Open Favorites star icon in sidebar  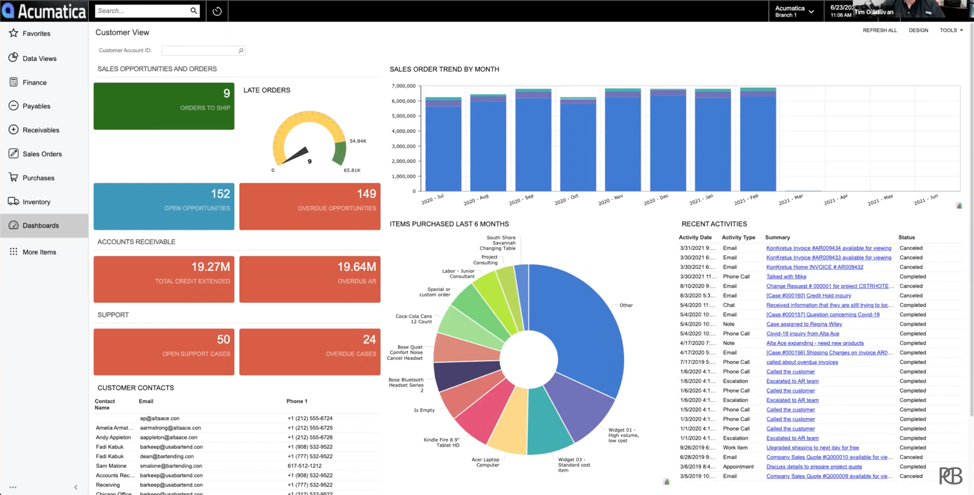pyautogui.click(x=13, y=33)
